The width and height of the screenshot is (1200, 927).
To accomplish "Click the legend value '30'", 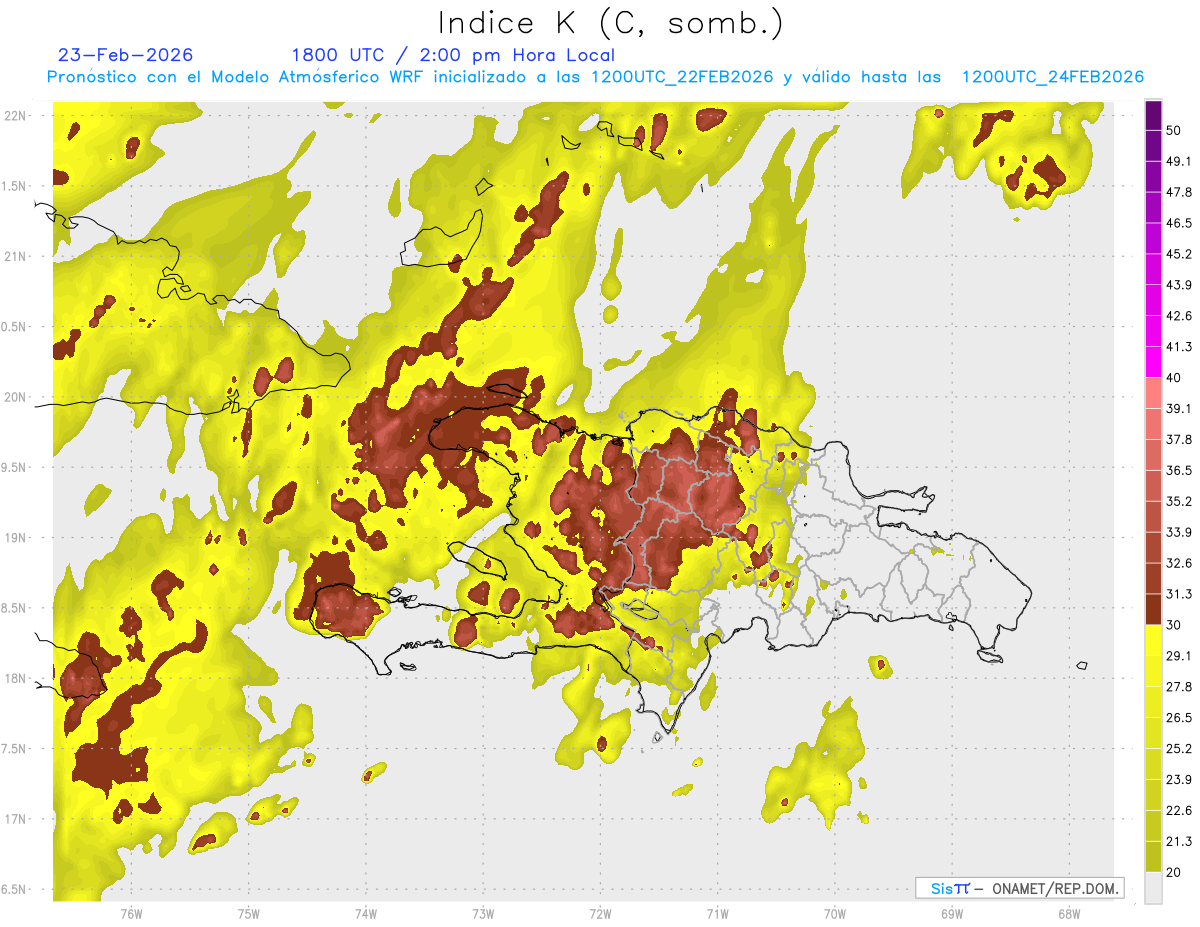I will [x=1175, y=625].
